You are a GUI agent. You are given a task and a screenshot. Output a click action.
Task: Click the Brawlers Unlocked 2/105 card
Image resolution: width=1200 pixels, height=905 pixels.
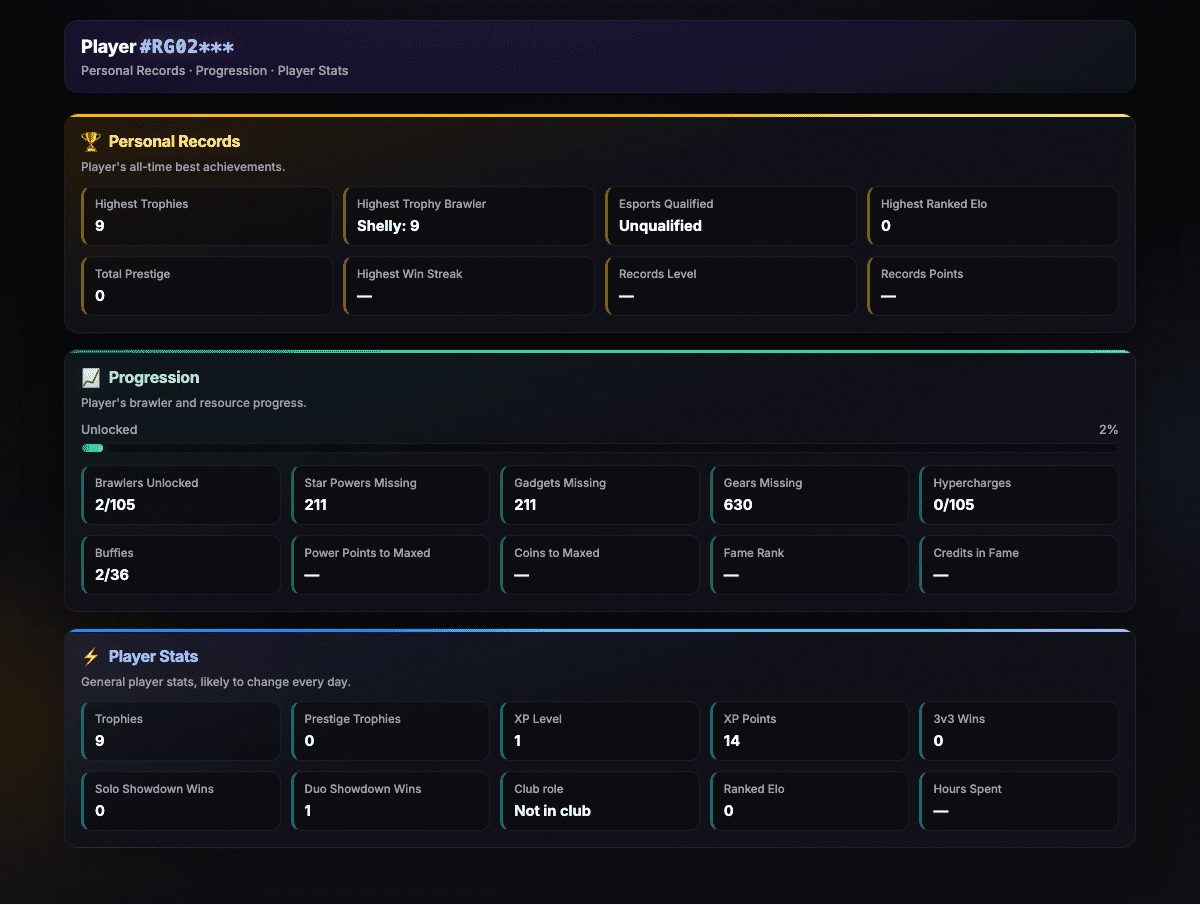click(181, 495)
